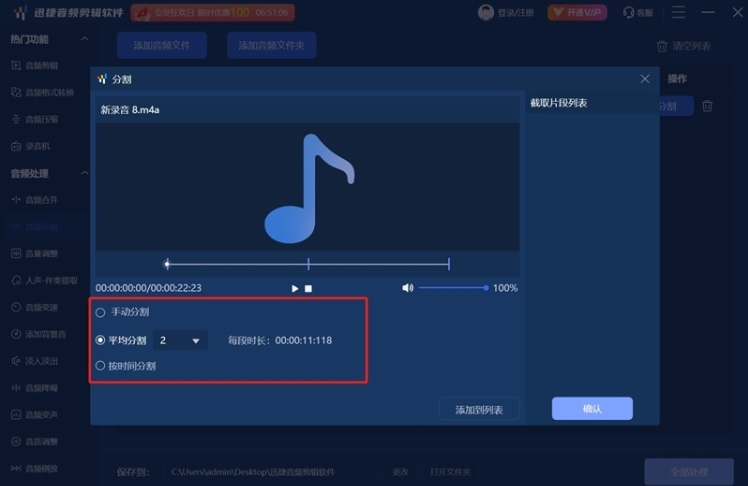Open the segment count dropdown showing 2
The width and height of the screenshot is (748, 486).
tap(180, 340)
